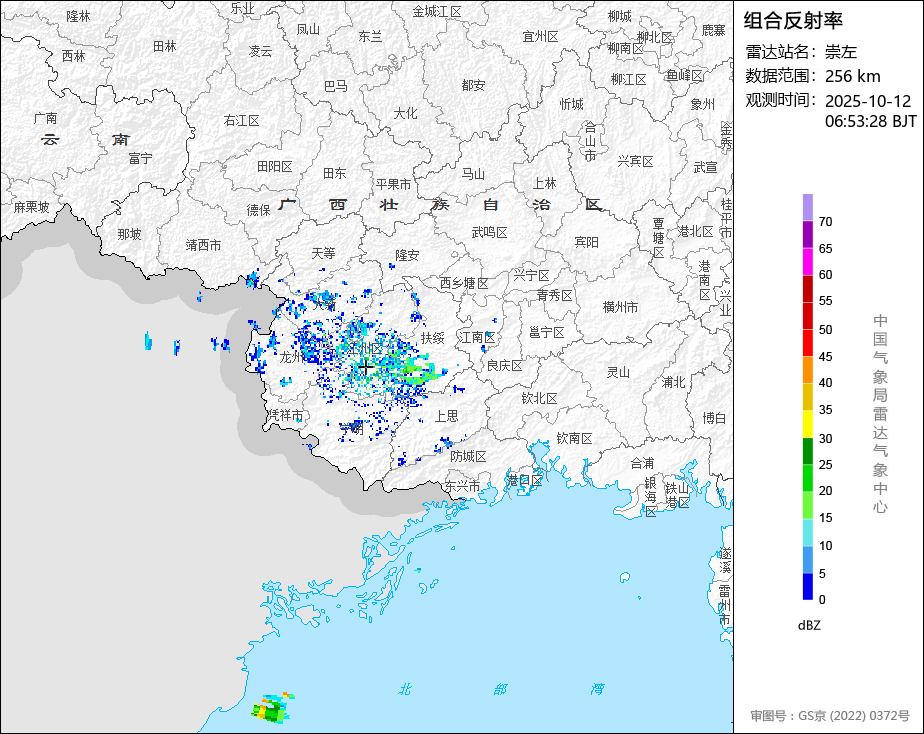The width and height of the screenshot is (924, 734).
Task: Click the 06:53:28 BJT timestamp
Action: coord(870,121)
